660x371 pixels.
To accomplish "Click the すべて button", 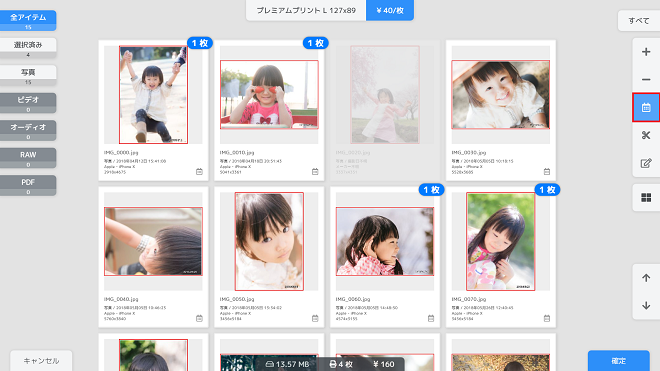I will click(639, 21).
